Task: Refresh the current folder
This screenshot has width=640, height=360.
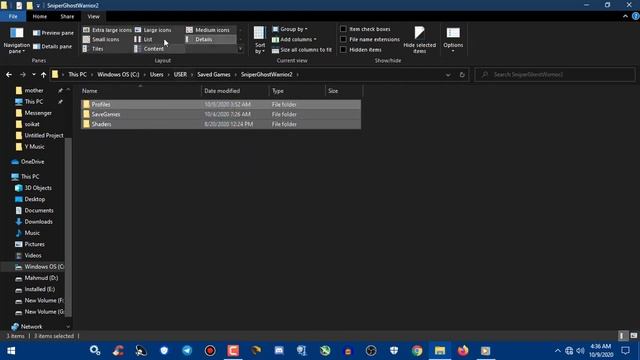Action: pos(462,75)
